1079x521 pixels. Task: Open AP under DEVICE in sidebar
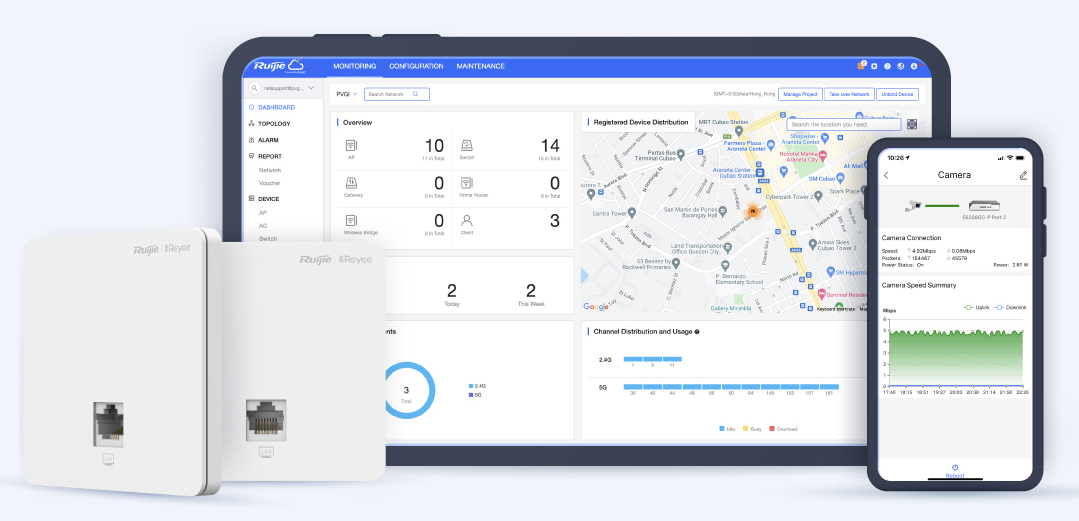pyautogui.click(x=263, y=213)
